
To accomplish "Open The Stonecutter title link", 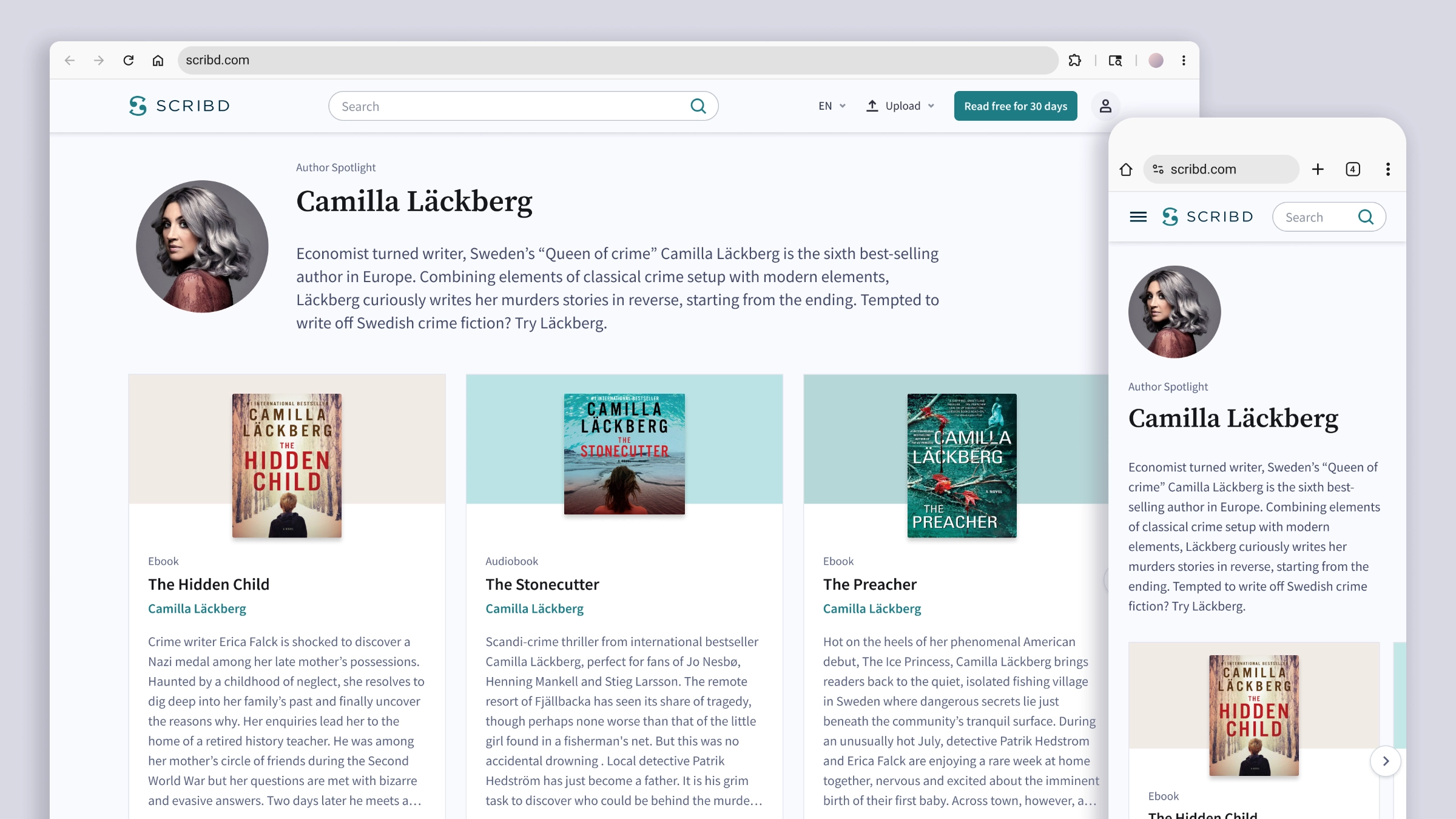I will [542, 584].
